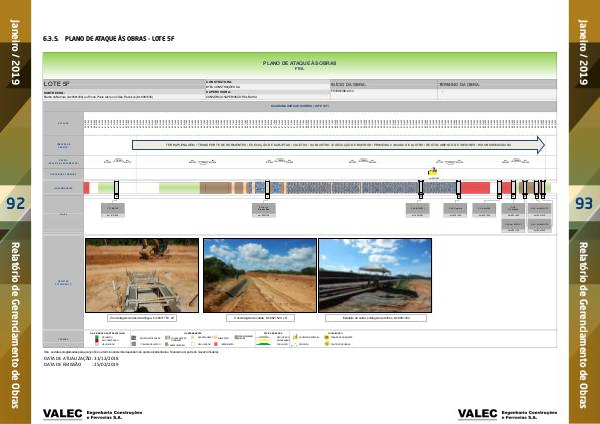Image resolution: width=600 pixels, height=424 pixels.
Task: Click the large red segment near bar's right end
Action: click(476, 188)
